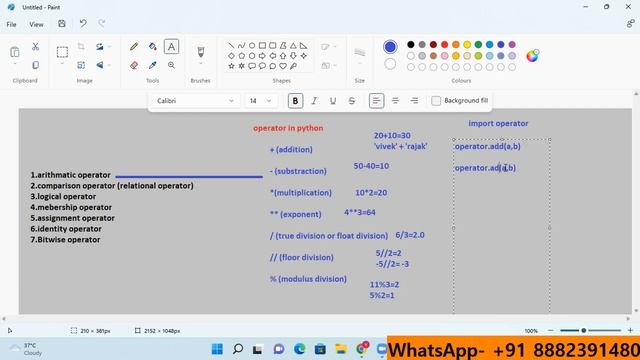640x360 pixels.
Task: Select the Diamond shape
Action: pyautogui.click(x=231, y=56)
